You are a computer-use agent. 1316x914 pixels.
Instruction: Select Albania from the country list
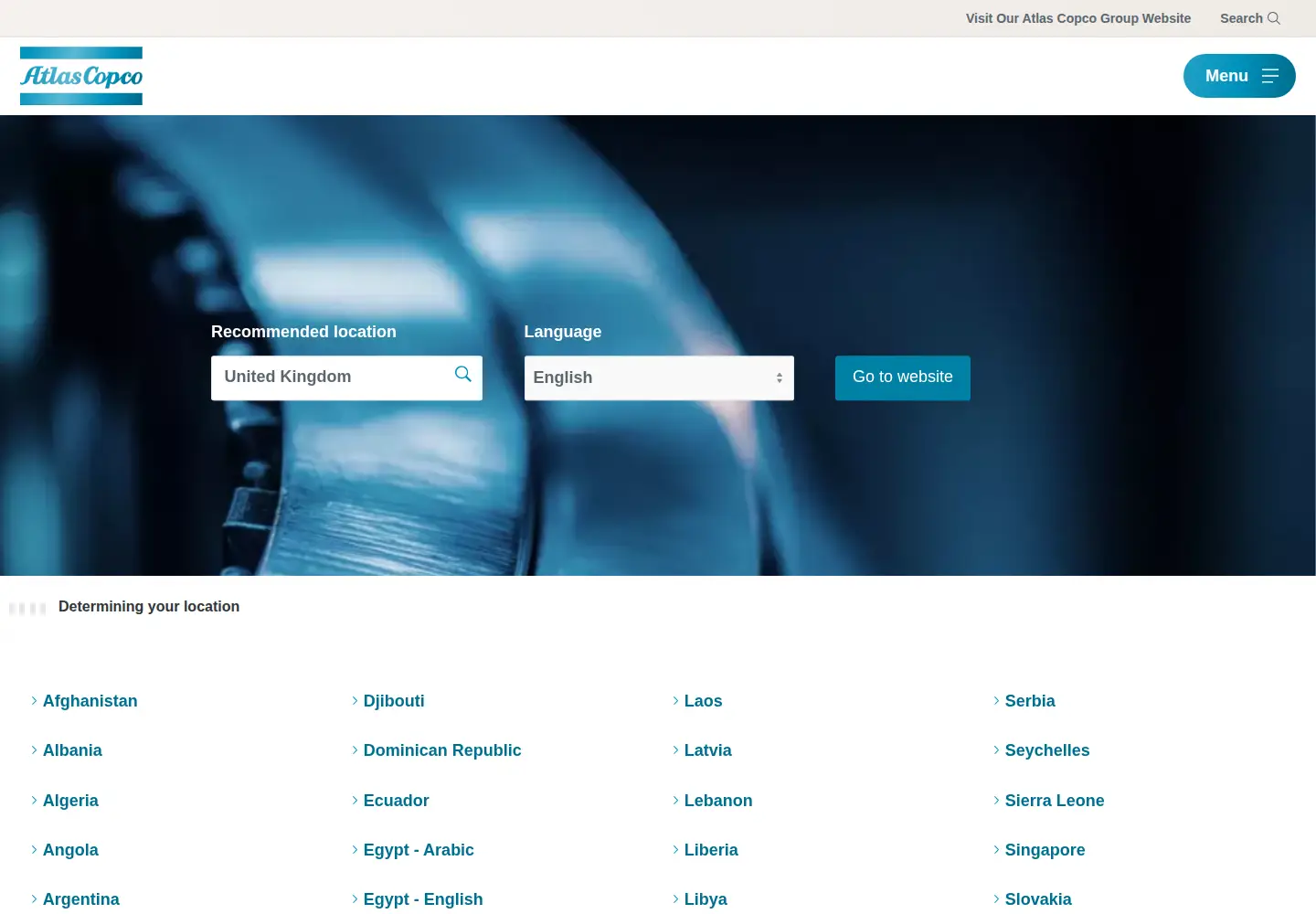(x=72, y=750)
